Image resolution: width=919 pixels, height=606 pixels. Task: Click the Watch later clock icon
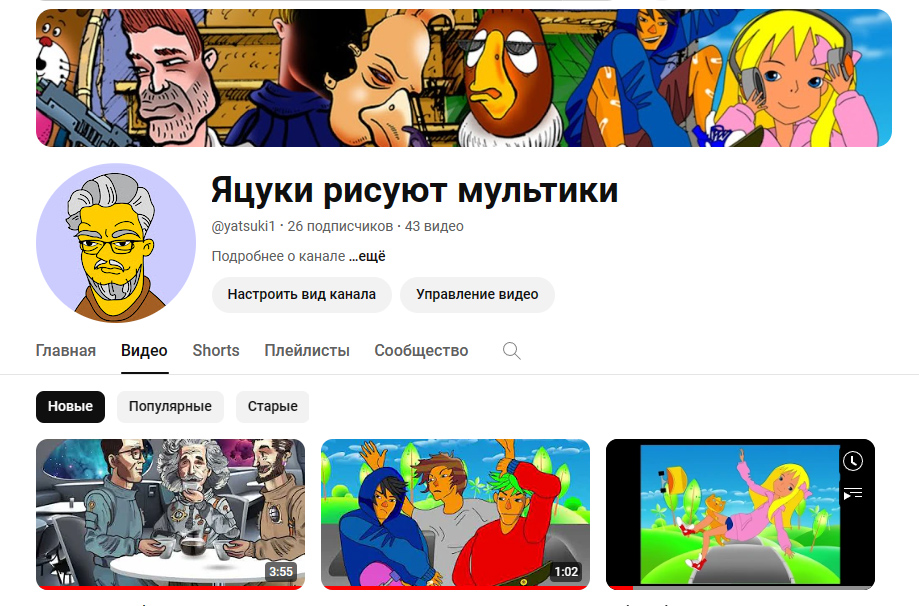pos(852,461)
